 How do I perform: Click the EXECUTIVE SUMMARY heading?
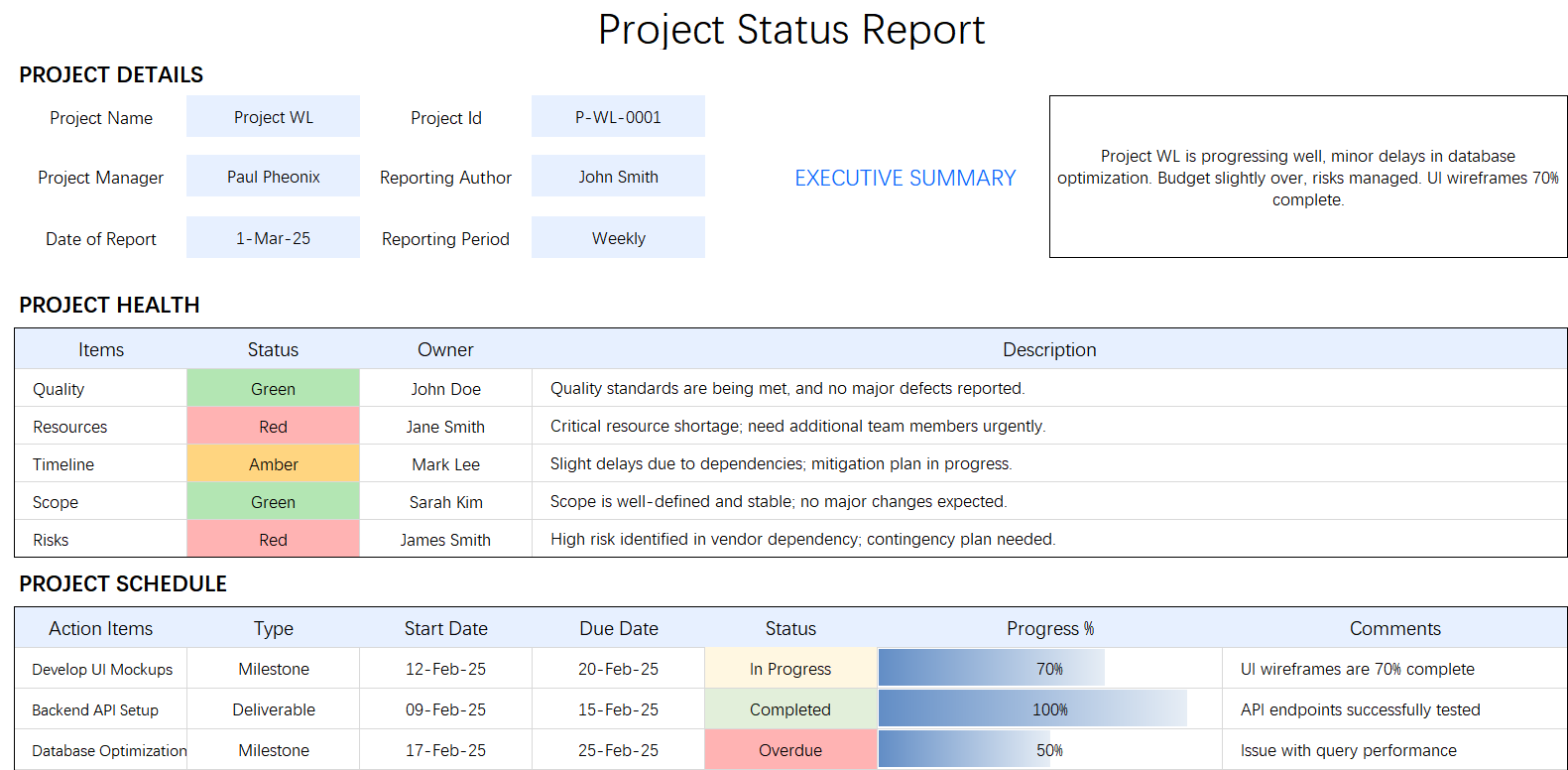(905, 178)
